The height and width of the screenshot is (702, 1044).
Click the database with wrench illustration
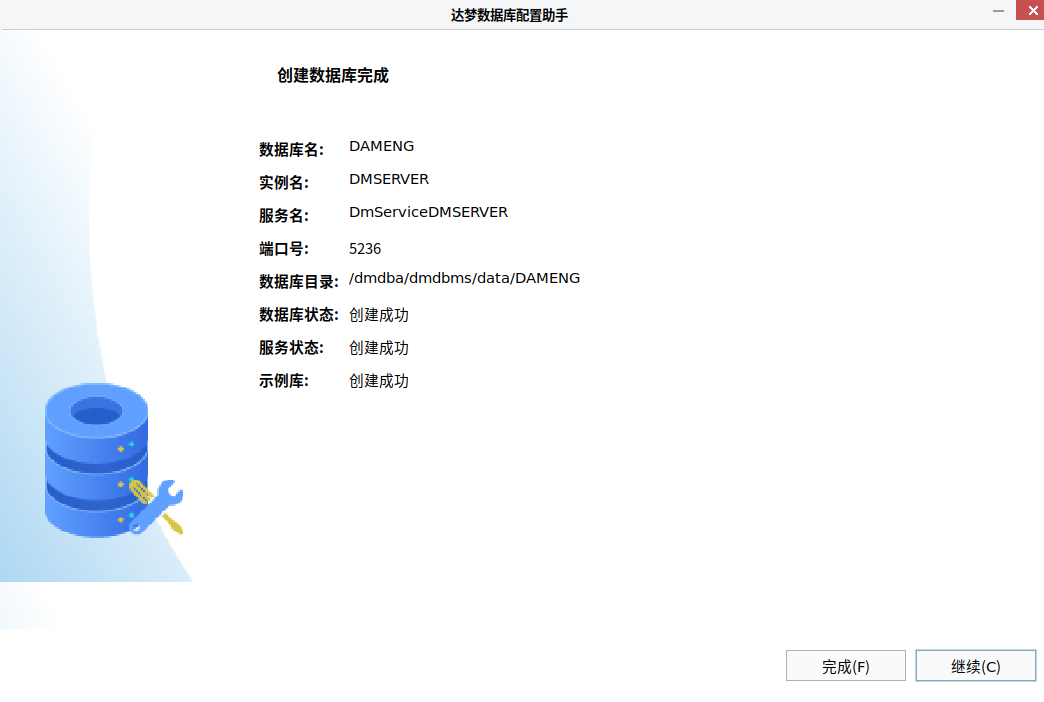[113, 460]
